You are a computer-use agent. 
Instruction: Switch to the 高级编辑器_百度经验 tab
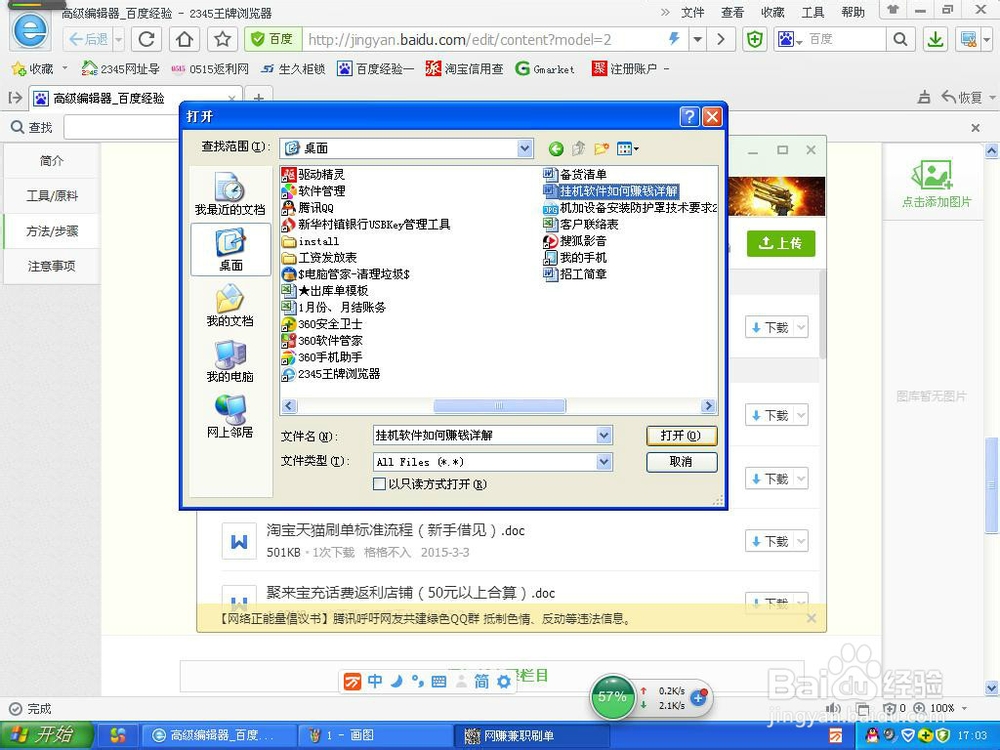tap(135, 98)
